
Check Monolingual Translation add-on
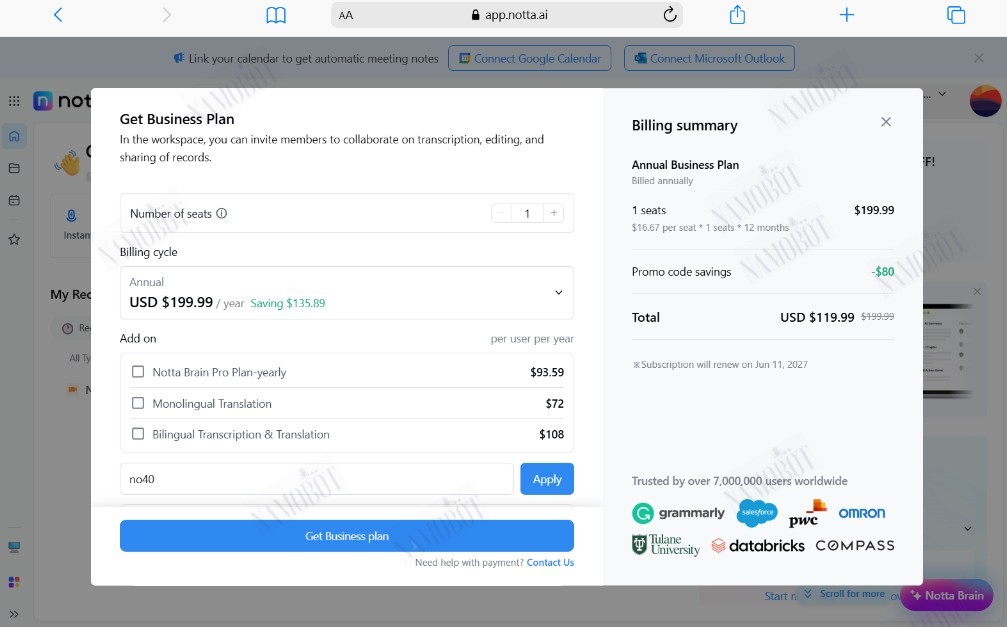(x=137, y=403)
